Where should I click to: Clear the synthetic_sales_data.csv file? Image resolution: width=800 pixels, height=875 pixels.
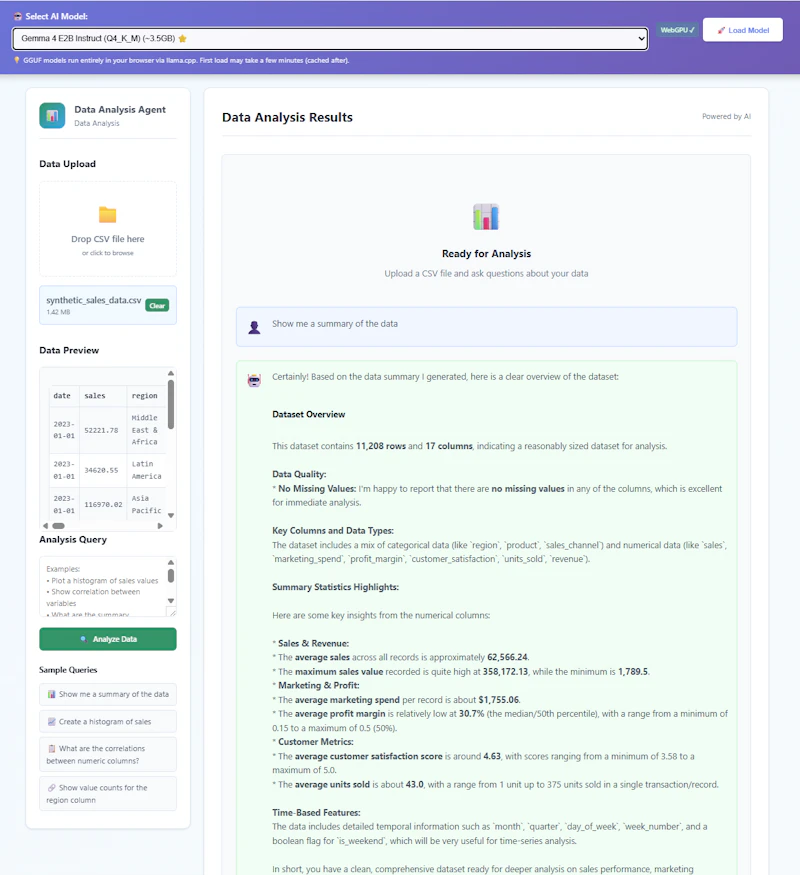157,305
